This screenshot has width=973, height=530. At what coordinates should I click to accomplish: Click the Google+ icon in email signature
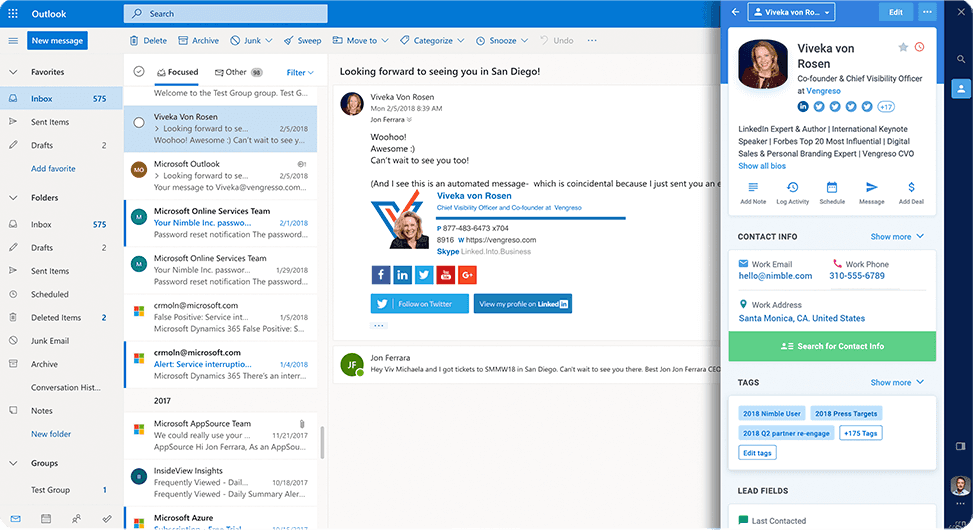[x=467, y=275]
